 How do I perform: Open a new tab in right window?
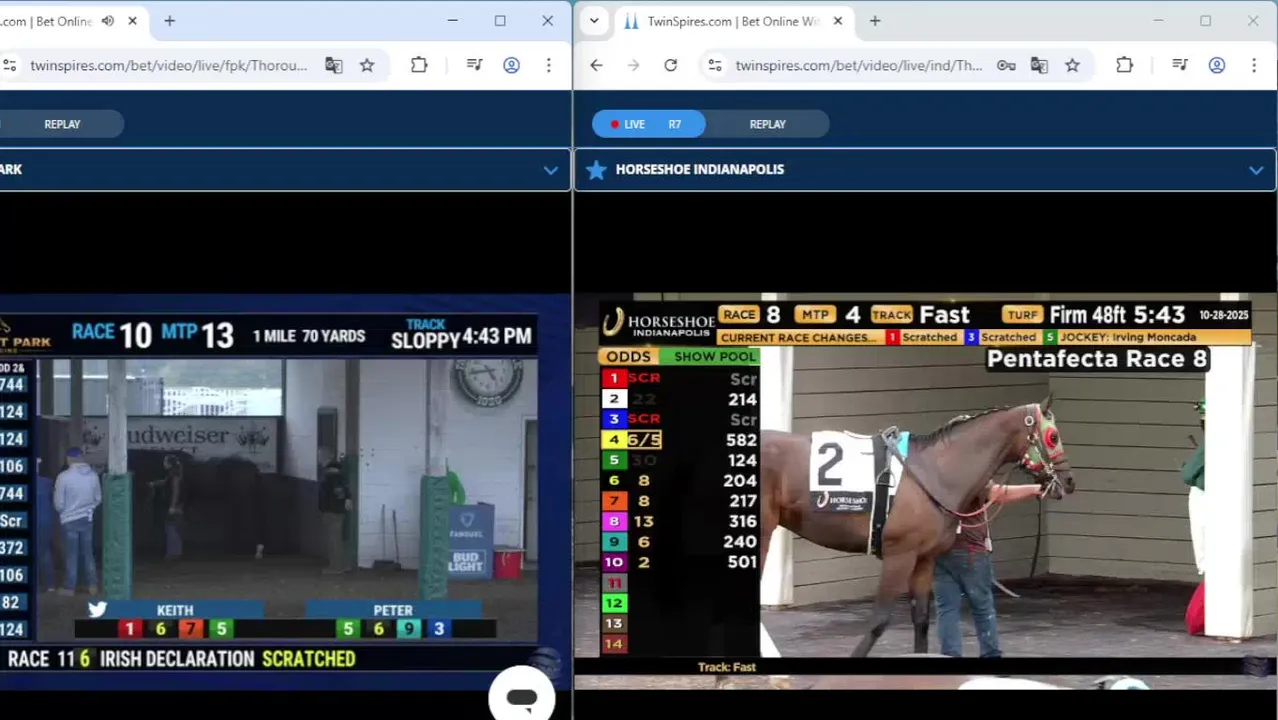[875, 21]
